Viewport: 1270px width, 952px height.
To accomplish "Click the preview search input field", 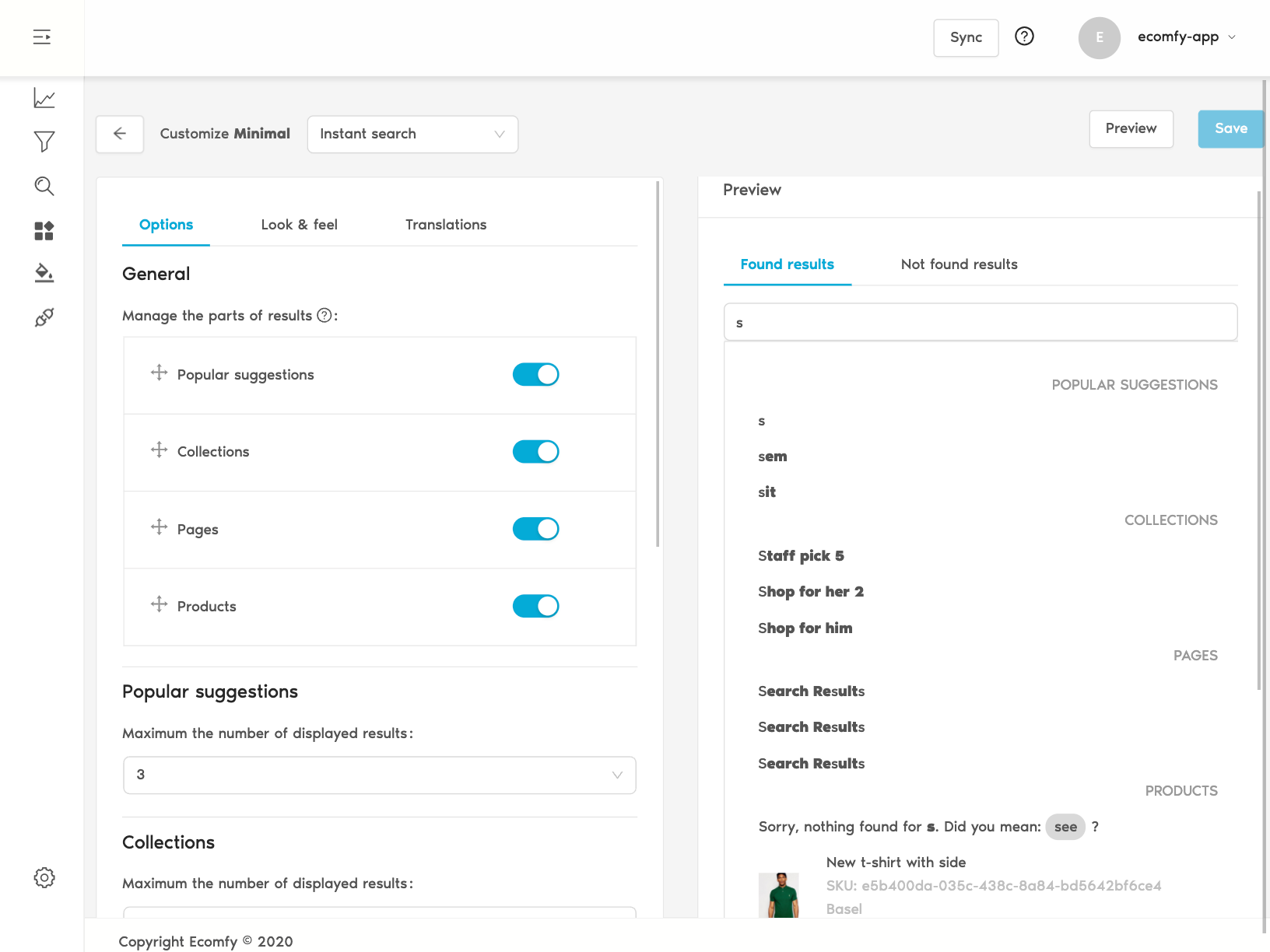I will (x=981, y=322).
